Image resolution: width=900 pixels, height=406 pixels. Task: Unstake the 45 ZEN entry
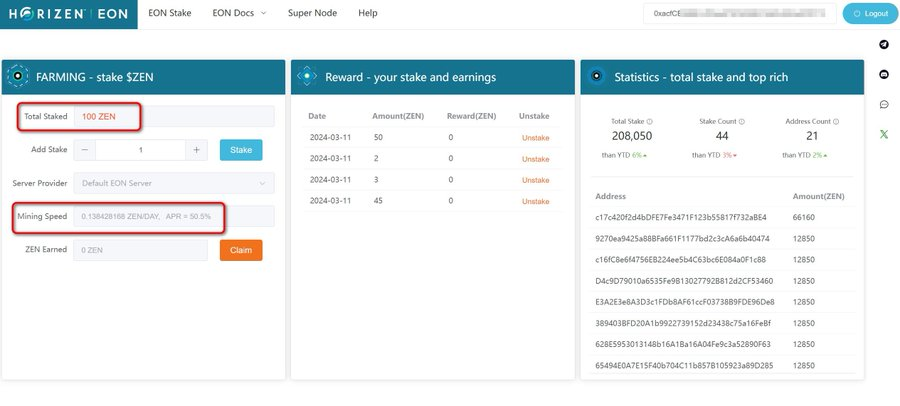(x=536, y=202)
